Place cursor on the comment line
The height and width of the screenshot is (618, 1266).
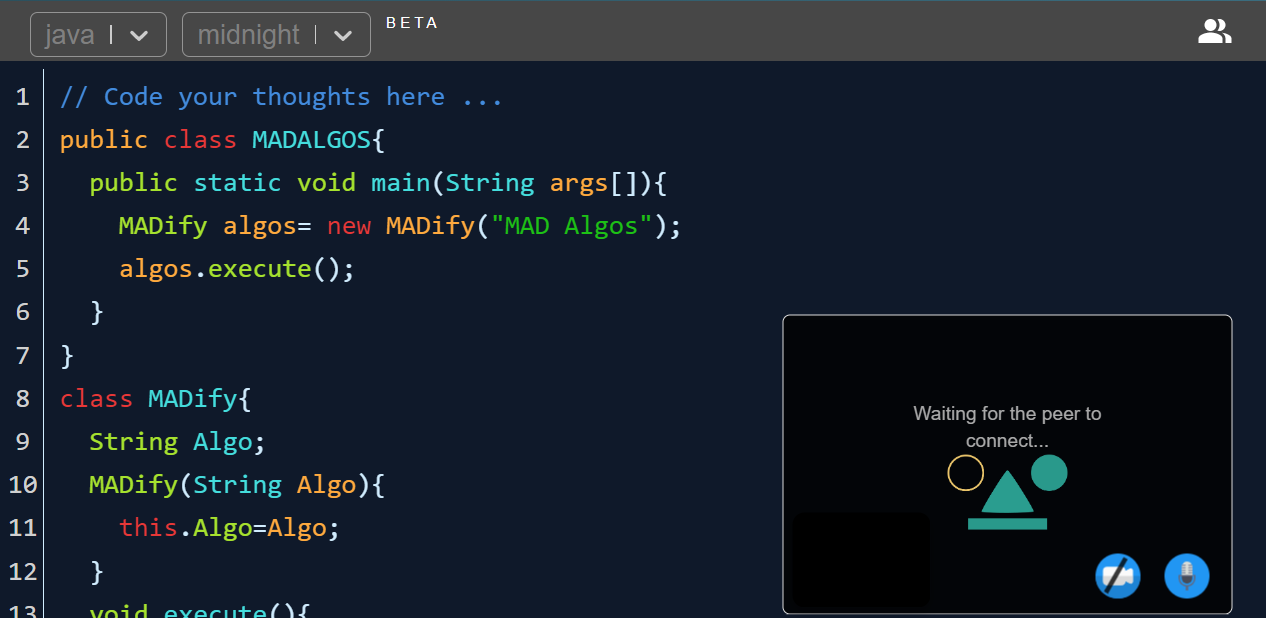(x=280, y=97)
